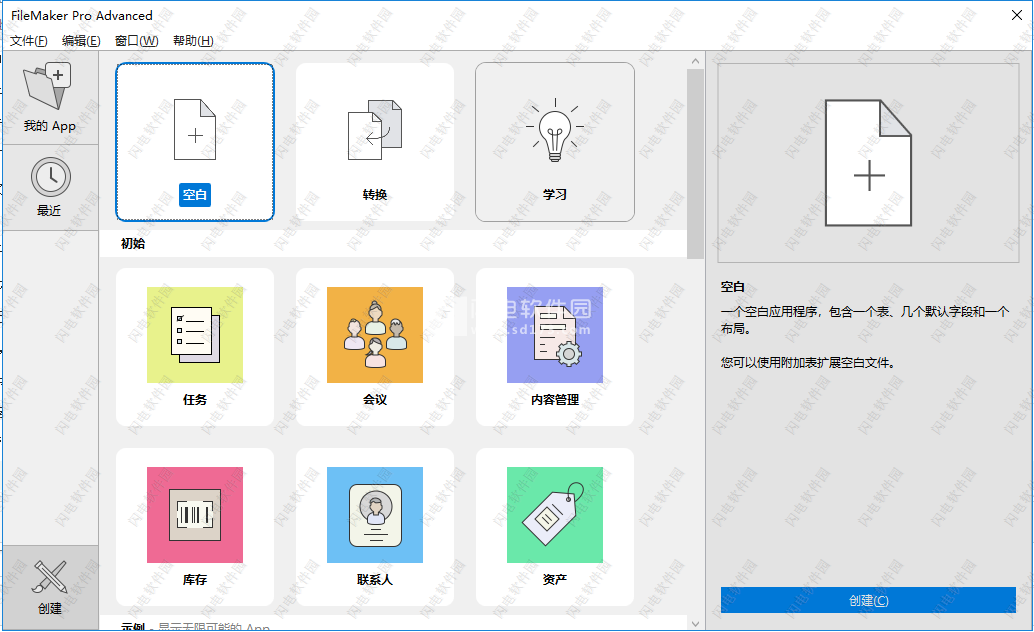
Task: Select the 创建 sidebar tab with pencil icon
Action: 50,587
